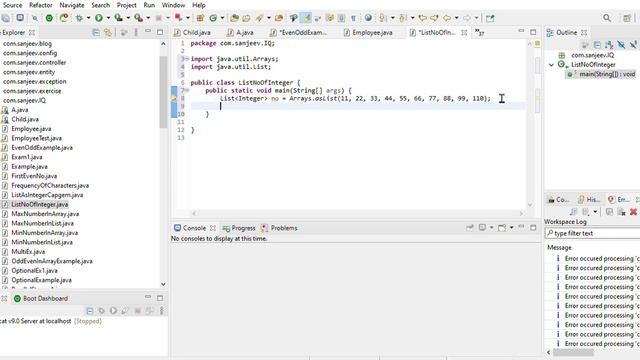The image size is (640, 360).
Task: Click the Show Whitespace Characters pilcrow icon
Action: pos(353,18)
